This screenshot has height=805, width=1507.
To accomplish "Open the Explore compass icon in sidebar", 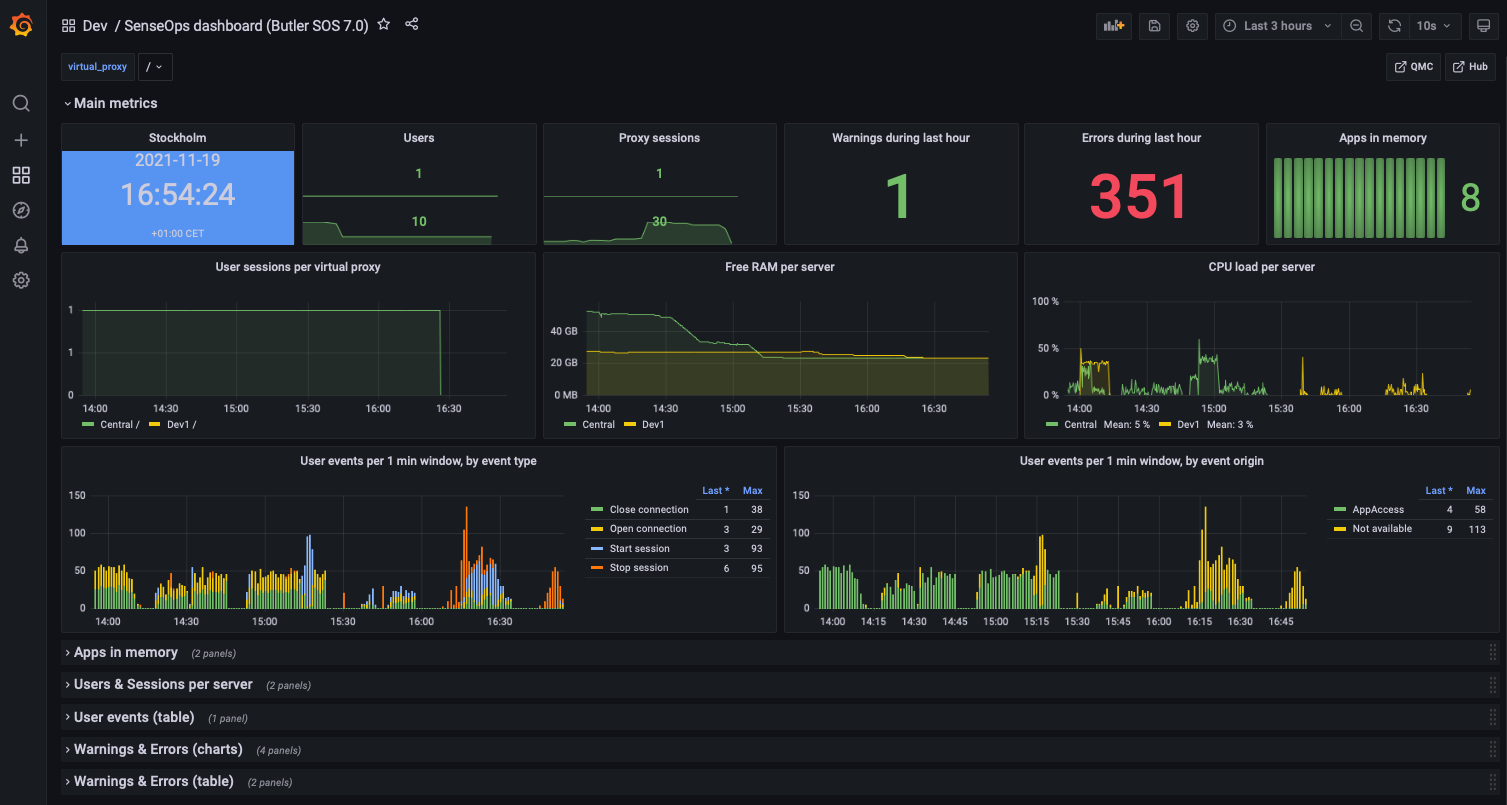I will pos(20,210).
